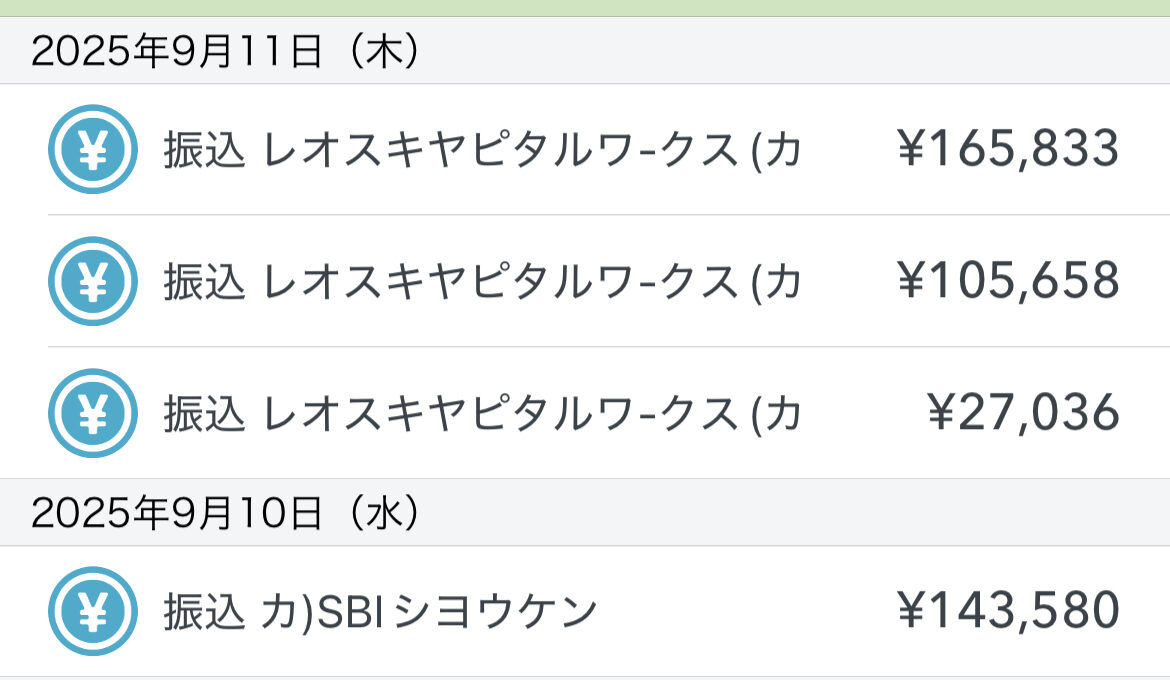The image size is (1170, 680).
Task: Open the レオスキヤピタルワ-クス entry worth ¥105,658
Action: (500, 282)
